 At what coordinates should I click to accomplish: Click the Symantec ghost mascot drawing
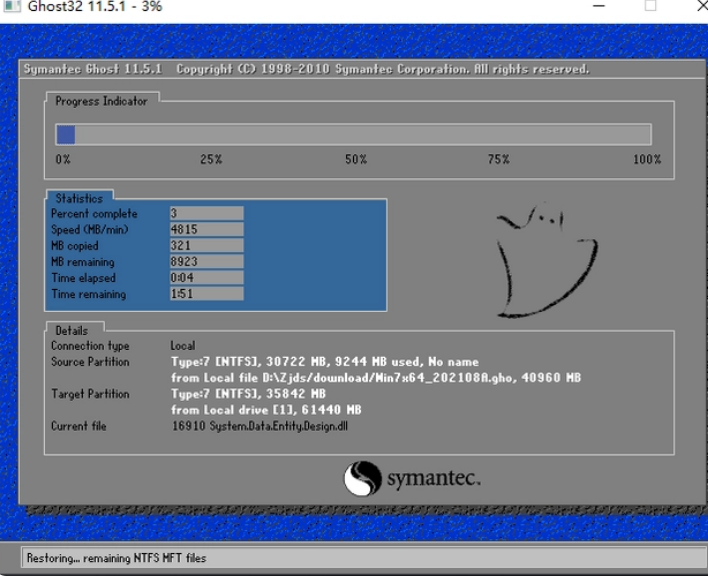click(x=537, y=257)
